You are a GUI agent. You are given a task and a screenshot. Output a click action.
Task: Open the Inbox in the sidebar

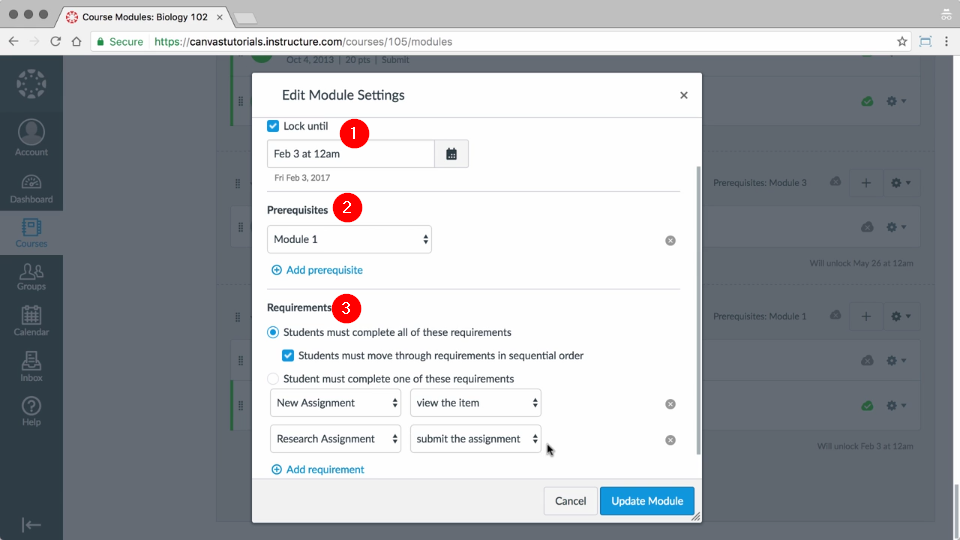(x=31, y=366)
